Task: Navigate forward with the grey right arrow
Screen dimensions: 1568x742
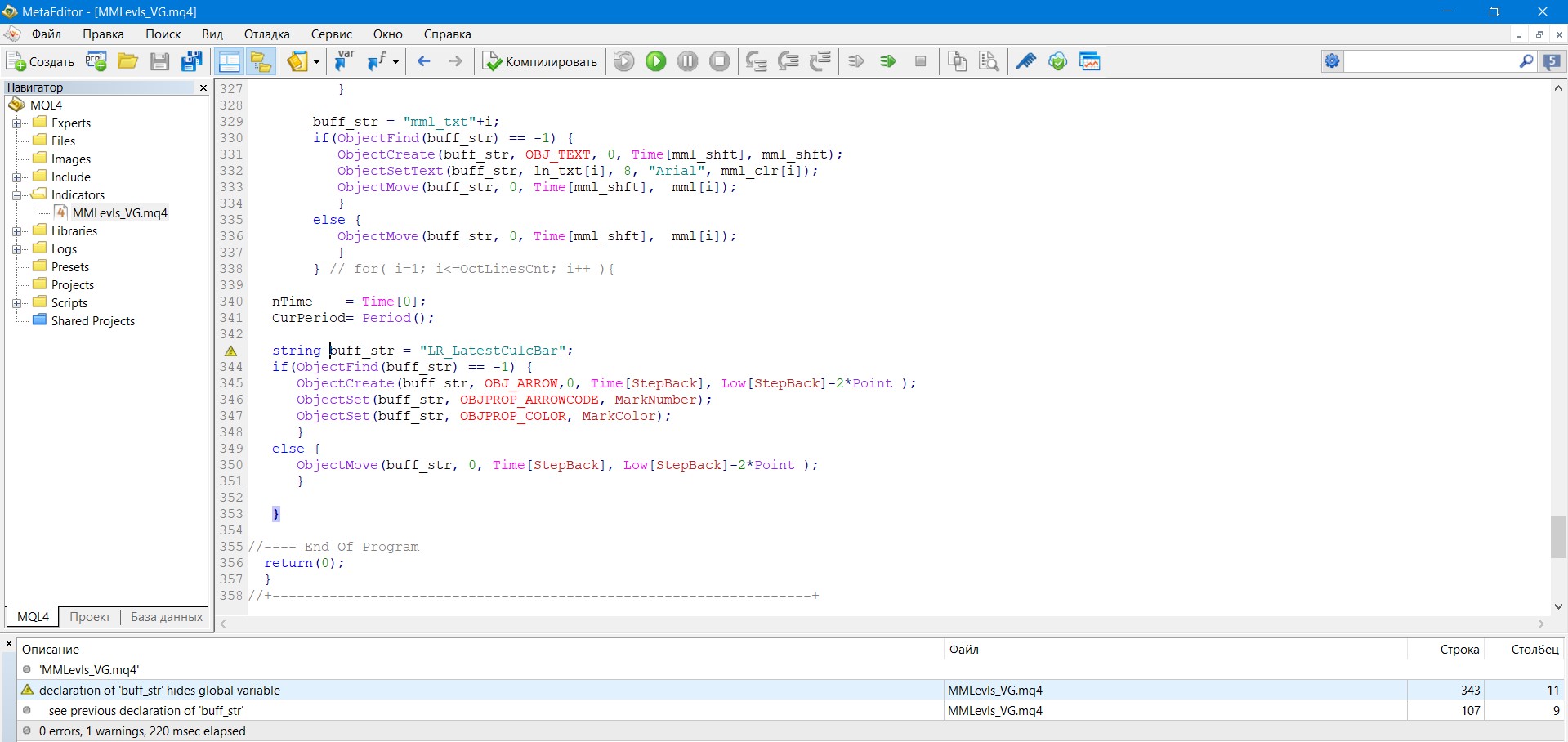Action: 456,61
